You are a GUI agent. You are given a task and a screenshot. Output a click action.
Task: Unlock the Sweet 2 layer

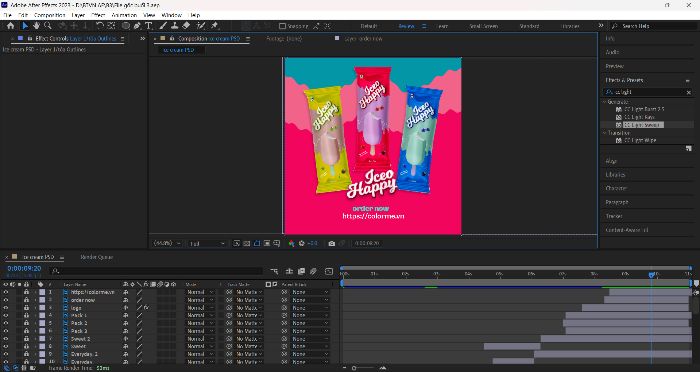click(27, 339)
